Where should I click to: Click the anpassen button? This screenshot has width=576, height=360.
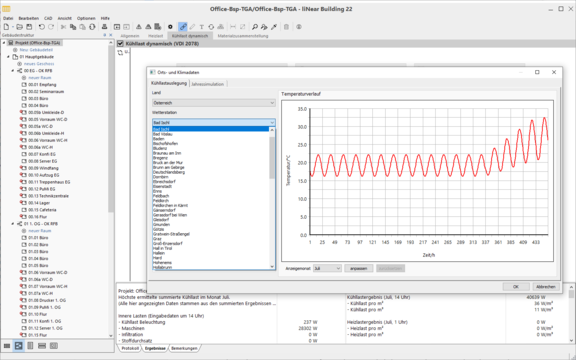pyautogui.click(x=359, y=269)
